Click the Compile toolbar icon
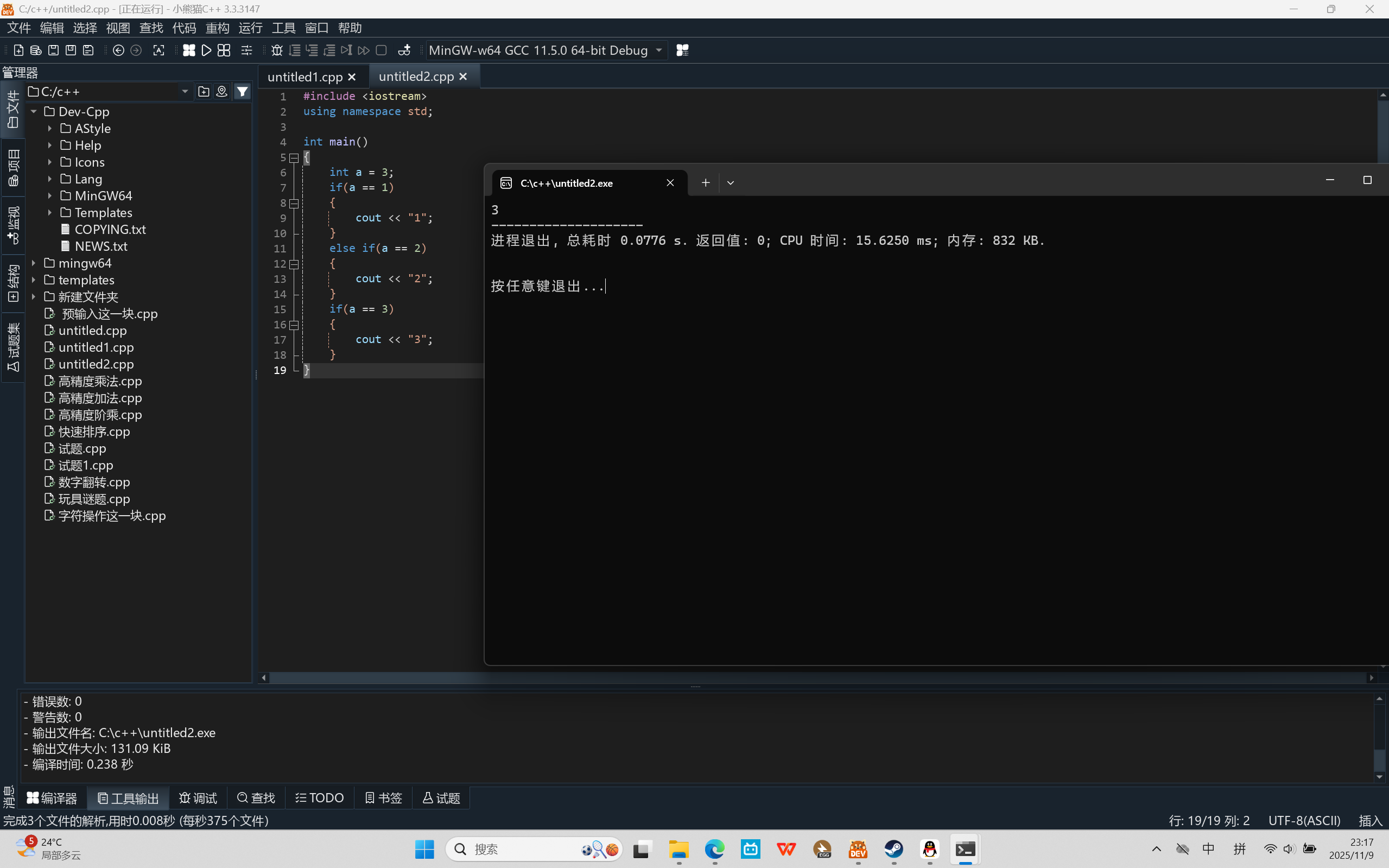 pos(189,50)
